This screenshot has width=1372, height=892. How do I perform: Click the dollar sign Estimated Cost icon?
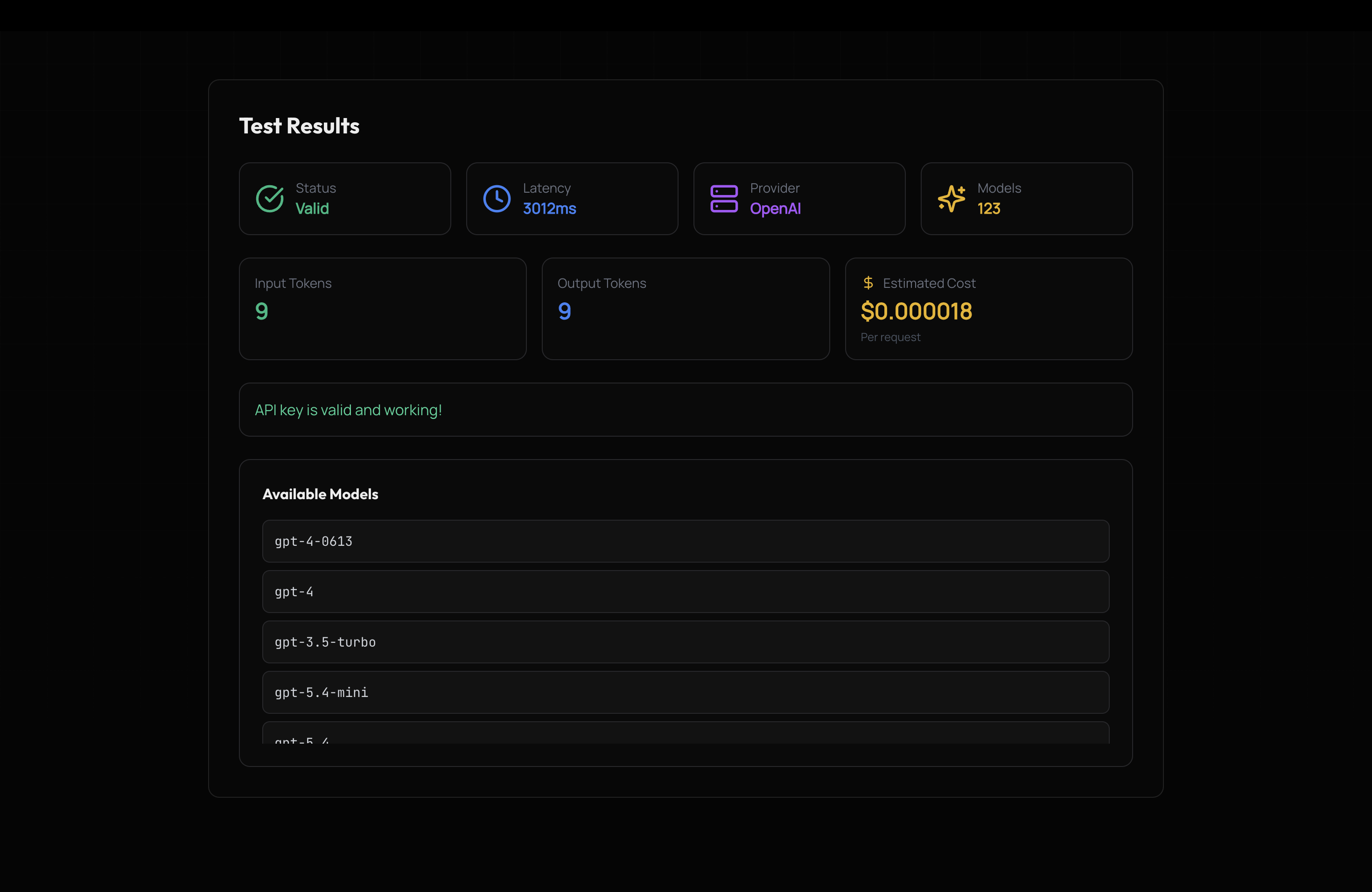click(868, 283)
